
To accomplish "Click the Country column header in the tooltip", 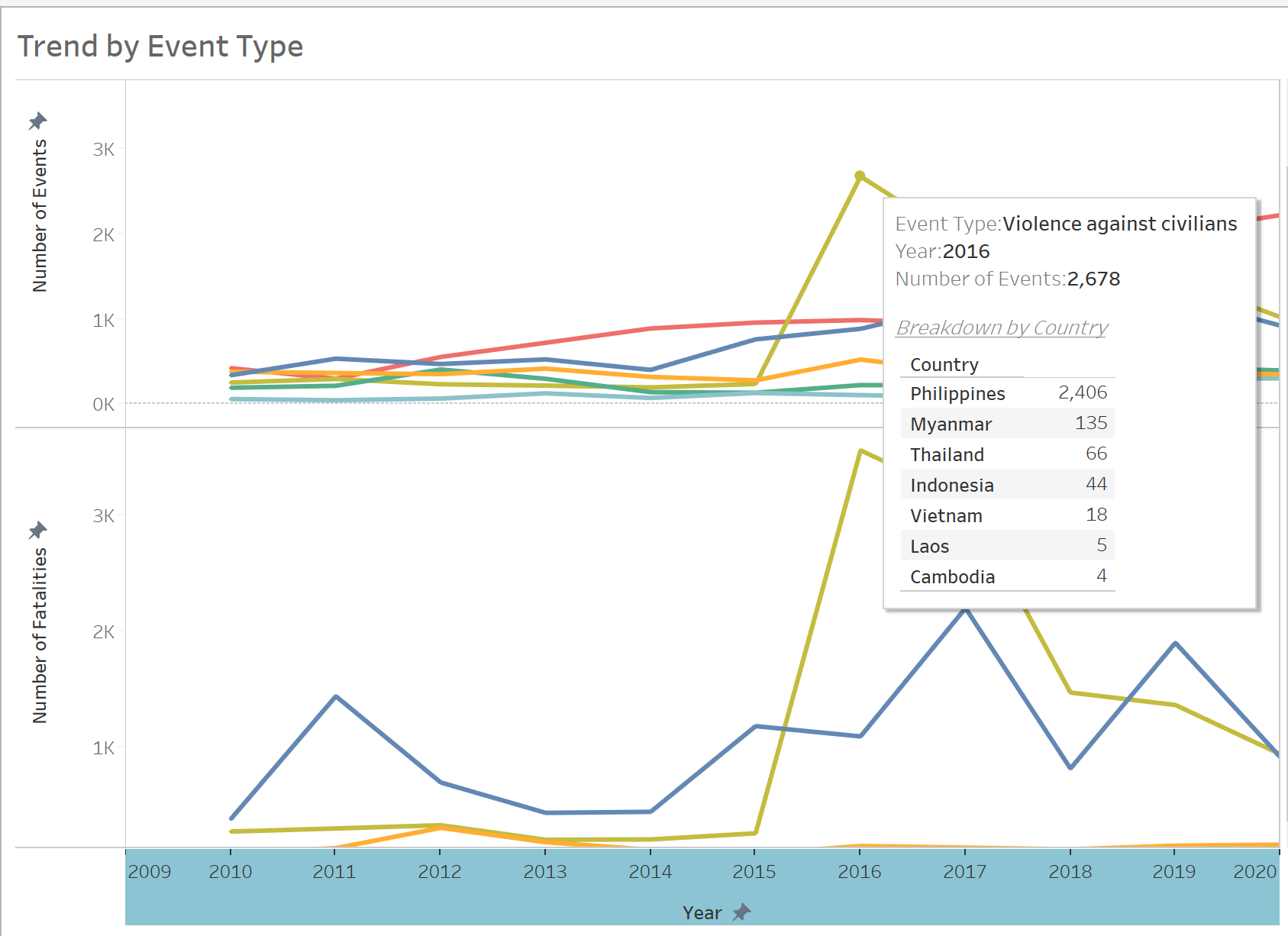I will click(944, 365).
